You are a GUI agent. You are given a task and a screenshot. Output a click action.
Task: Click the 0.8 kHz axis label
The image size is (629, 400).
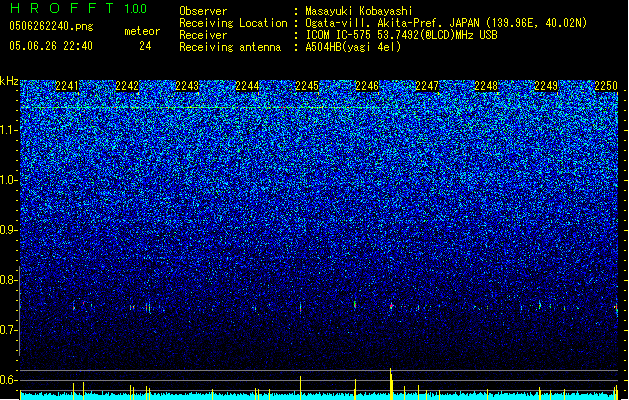(9, 280)
